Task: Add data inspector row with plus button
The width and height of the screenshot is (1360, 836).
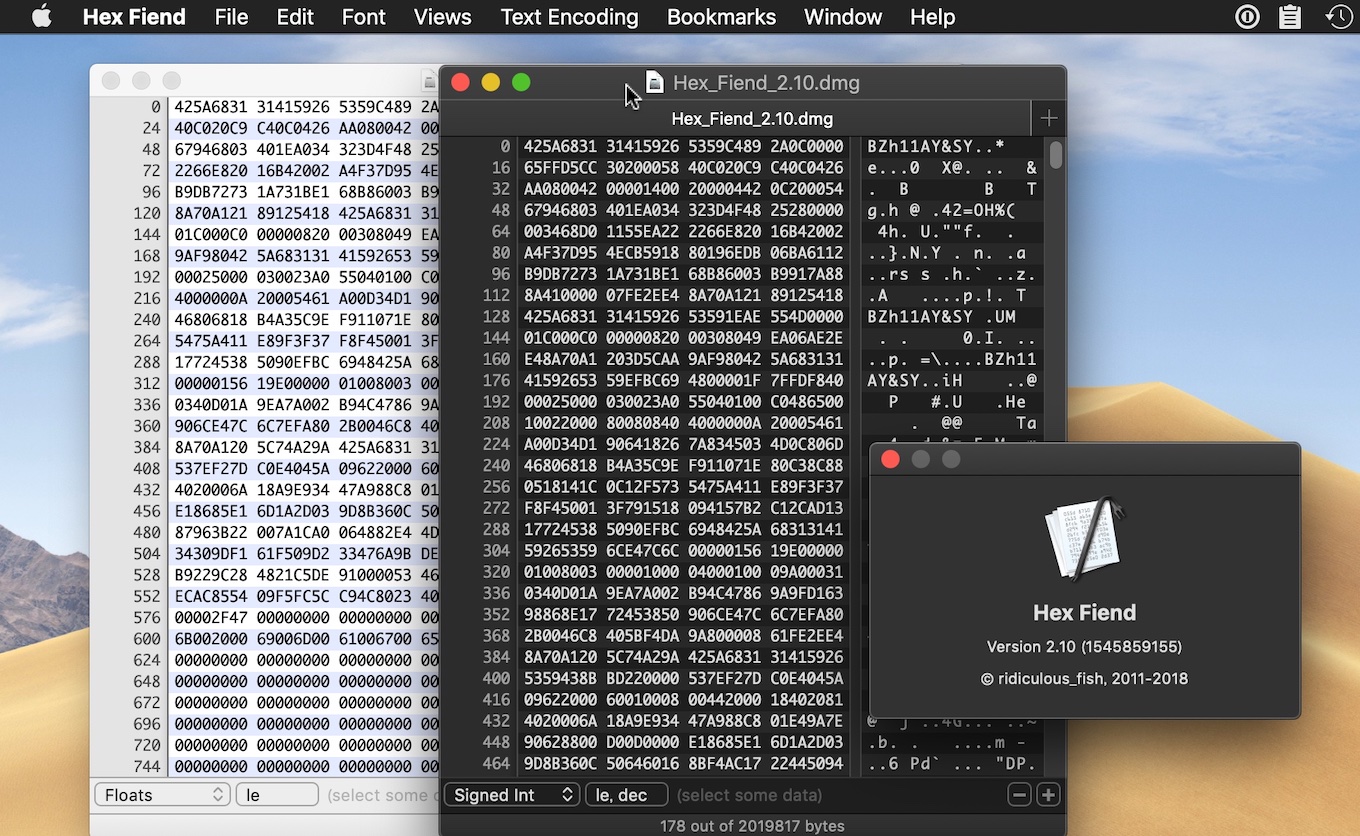Action: [x=1048, y=795]
